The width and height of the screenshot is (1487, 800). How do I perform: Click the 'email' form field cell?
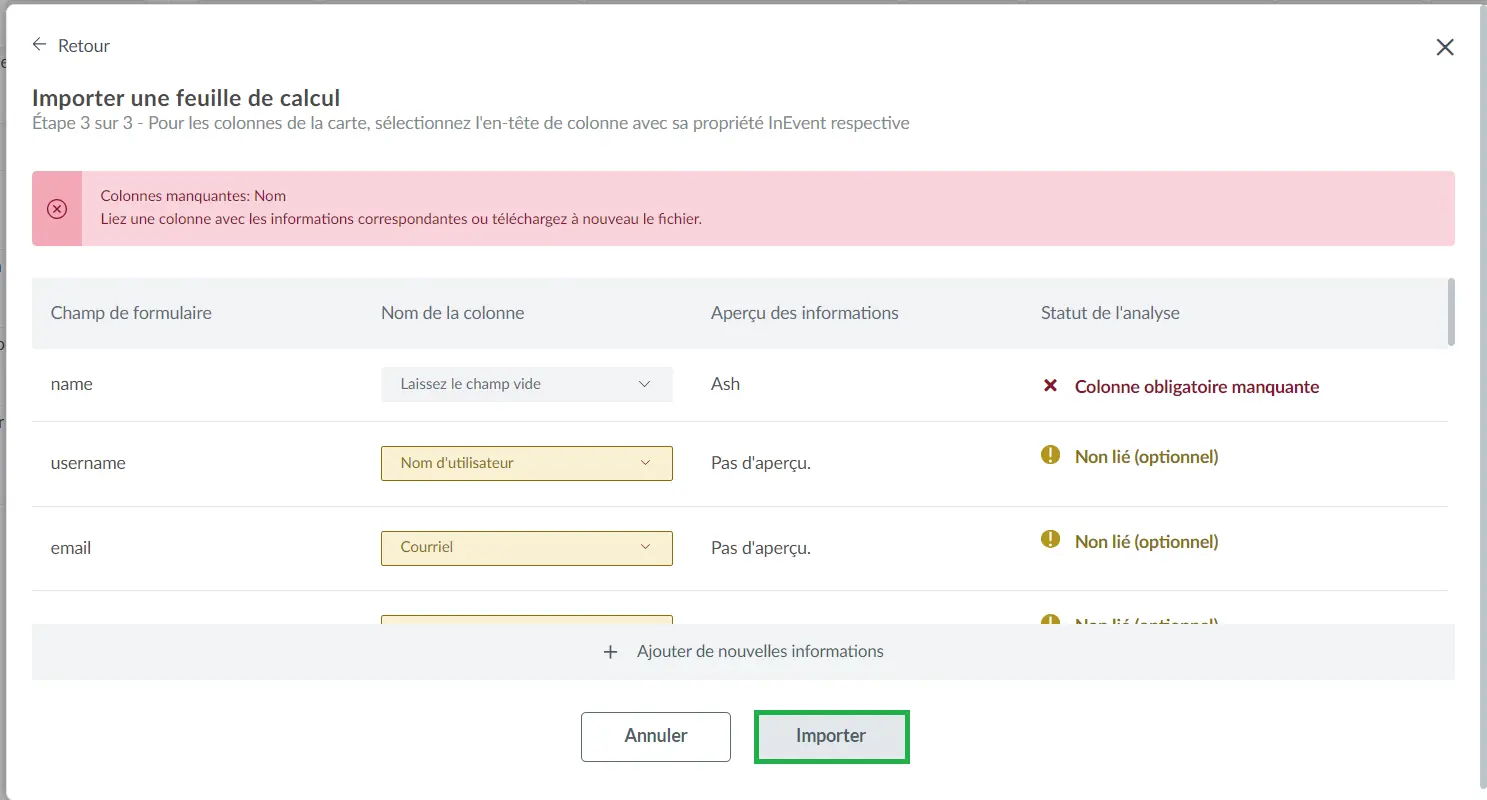[x=71, y=548]
